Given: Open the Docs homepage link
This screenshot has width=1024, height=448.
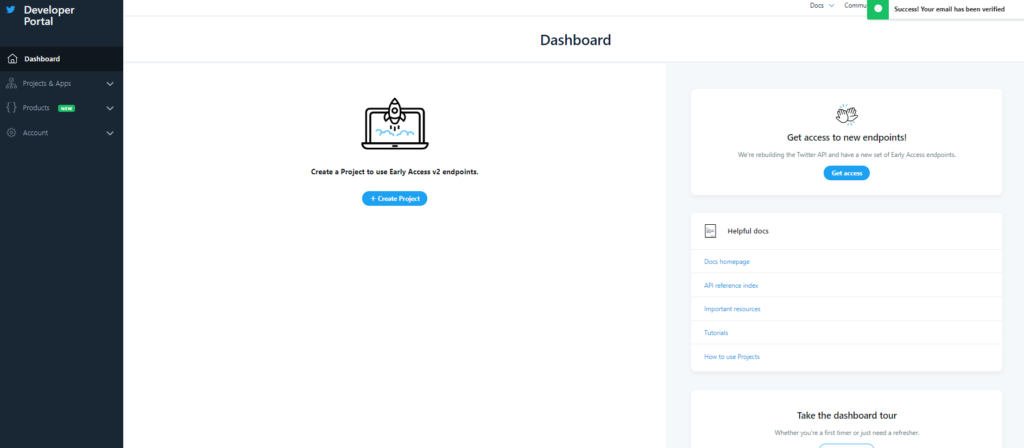Looking at the screenshot, I should tap(727, 262).
